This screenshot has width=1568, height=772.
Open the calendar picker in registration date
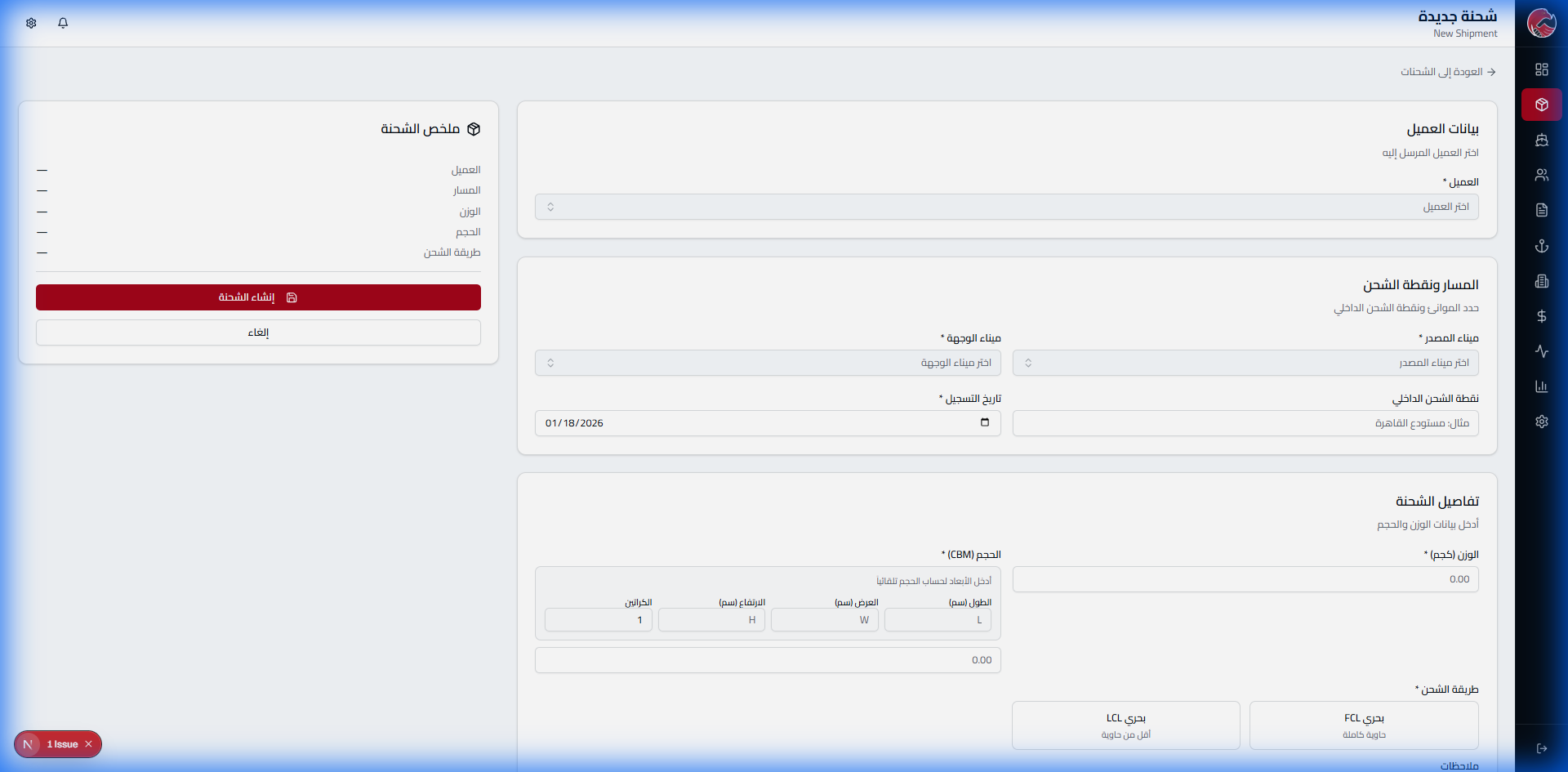point(984,423)
